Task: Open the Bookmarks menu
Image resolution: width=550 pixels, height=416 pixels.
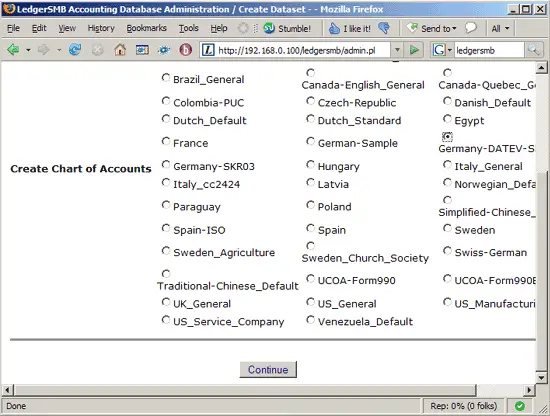Action: click(x=146, y=28)
